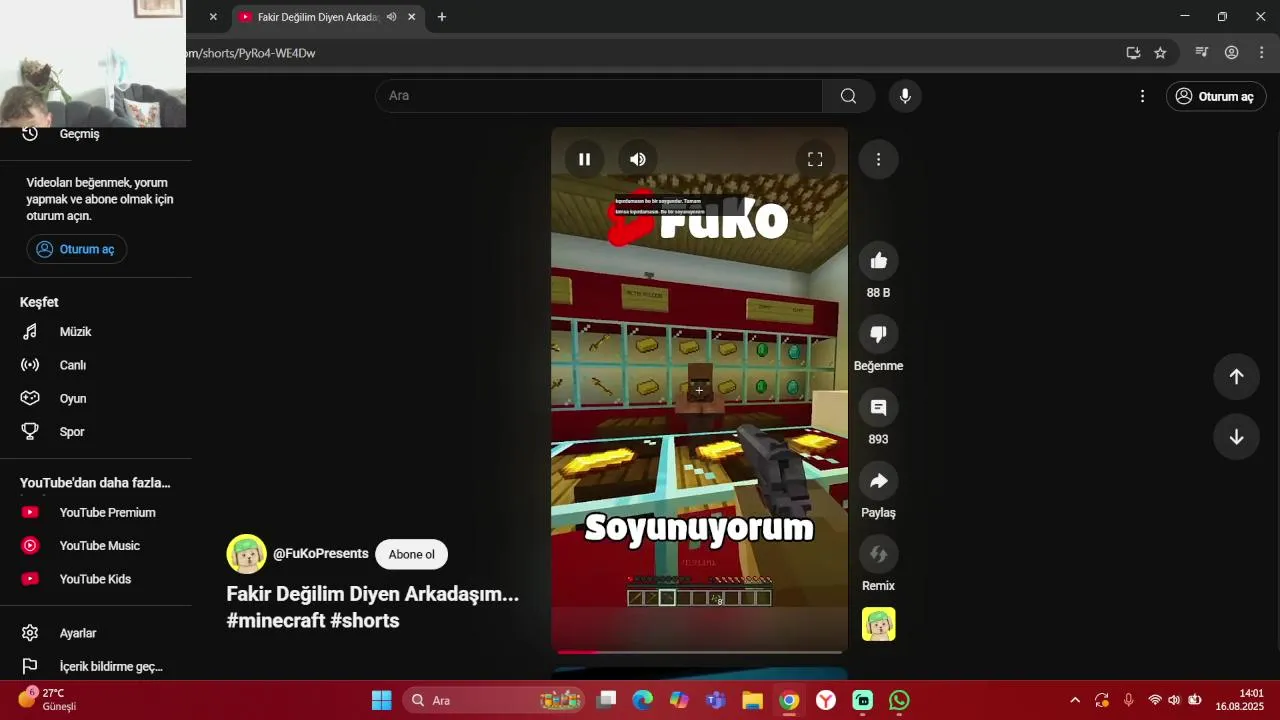Open the Windows Start menu

tap(382, 700)
